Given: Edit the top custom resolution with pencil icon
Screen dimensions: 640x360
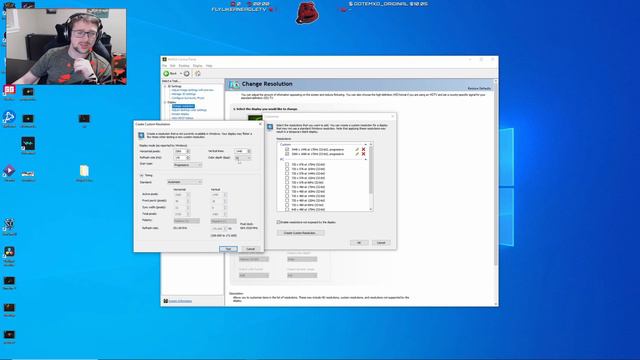Looking at the screenshot, I should [357, 149].
